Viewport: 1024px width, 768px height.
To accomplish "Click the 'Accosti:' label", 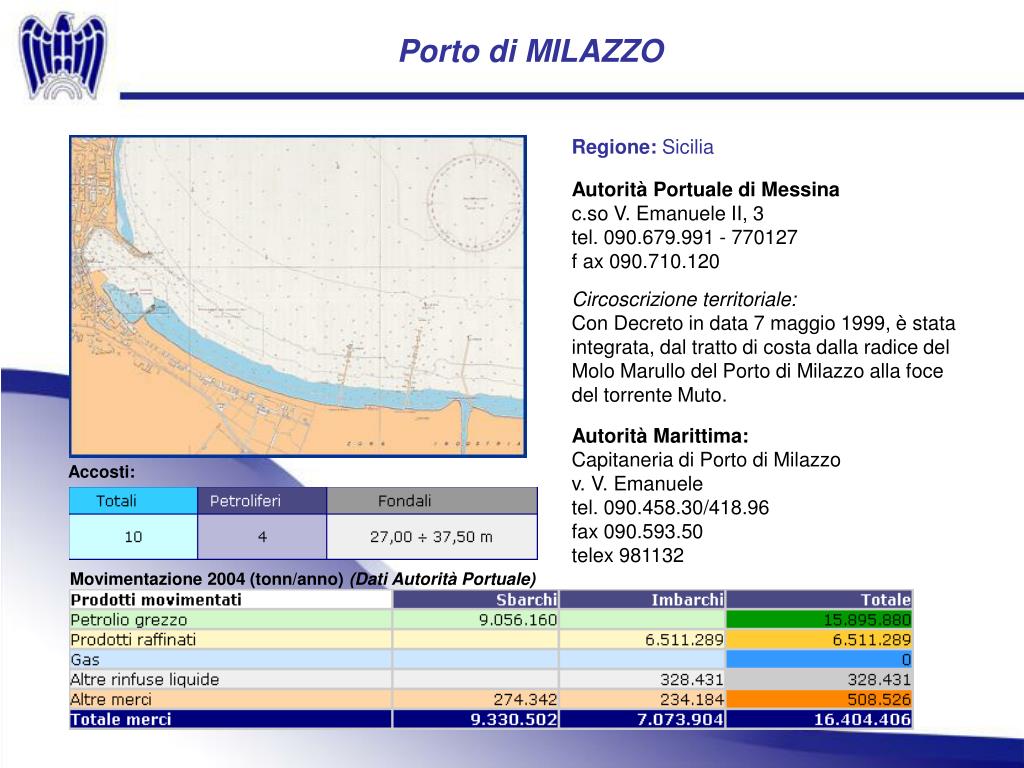I will (102, 472).
